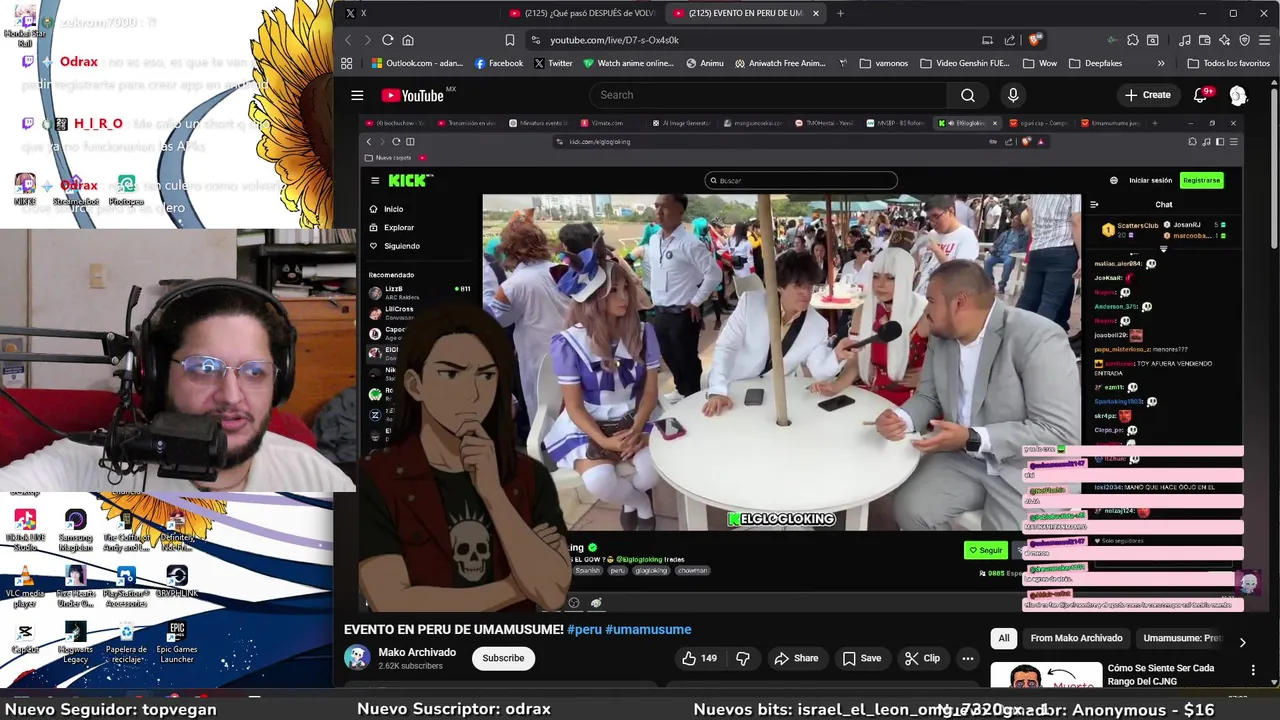Go back using browser back arrow
Image resolution: width=1280 pixels, height=720 pixels.
coord(348,40)
